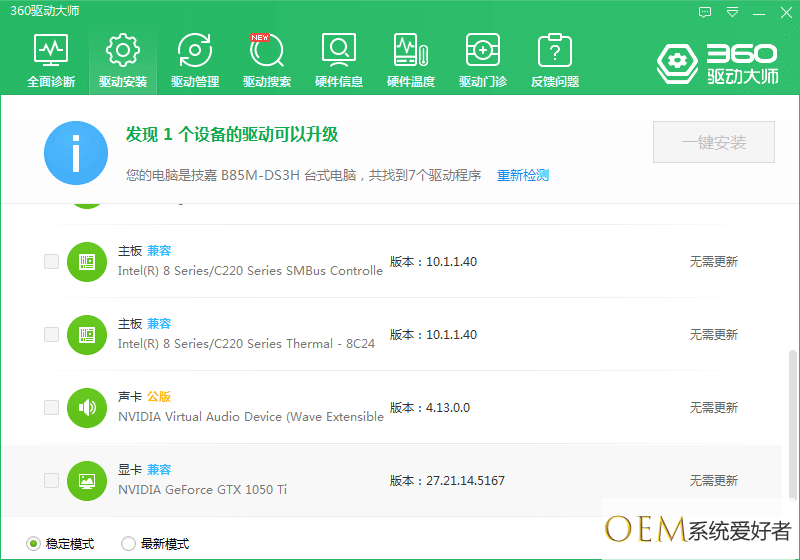Select the 稳定模式 stable mode radio button
Screen dimensions: 800x560
34,544
